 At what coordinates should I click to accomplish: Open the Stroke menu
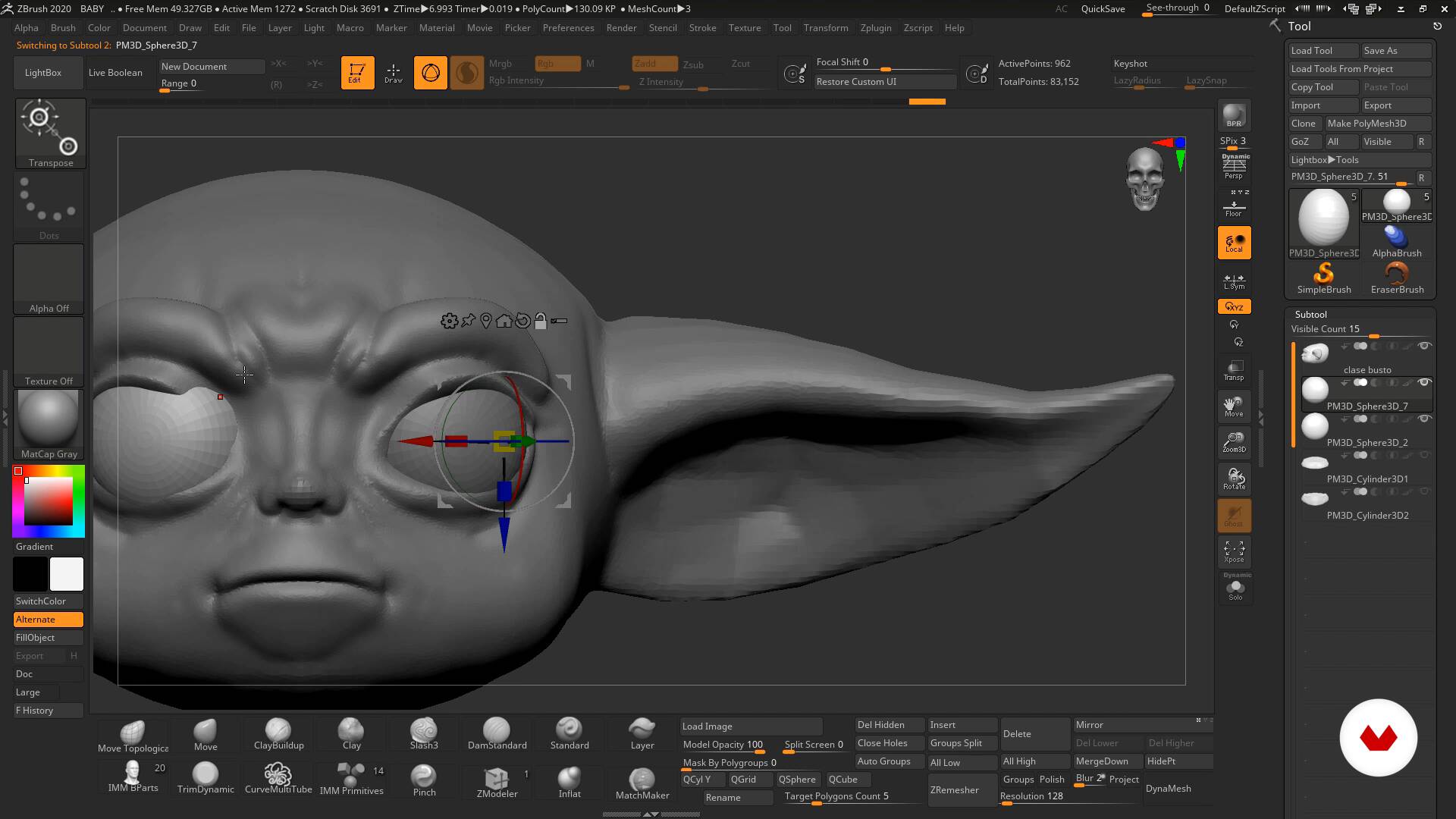click(701, 28)
